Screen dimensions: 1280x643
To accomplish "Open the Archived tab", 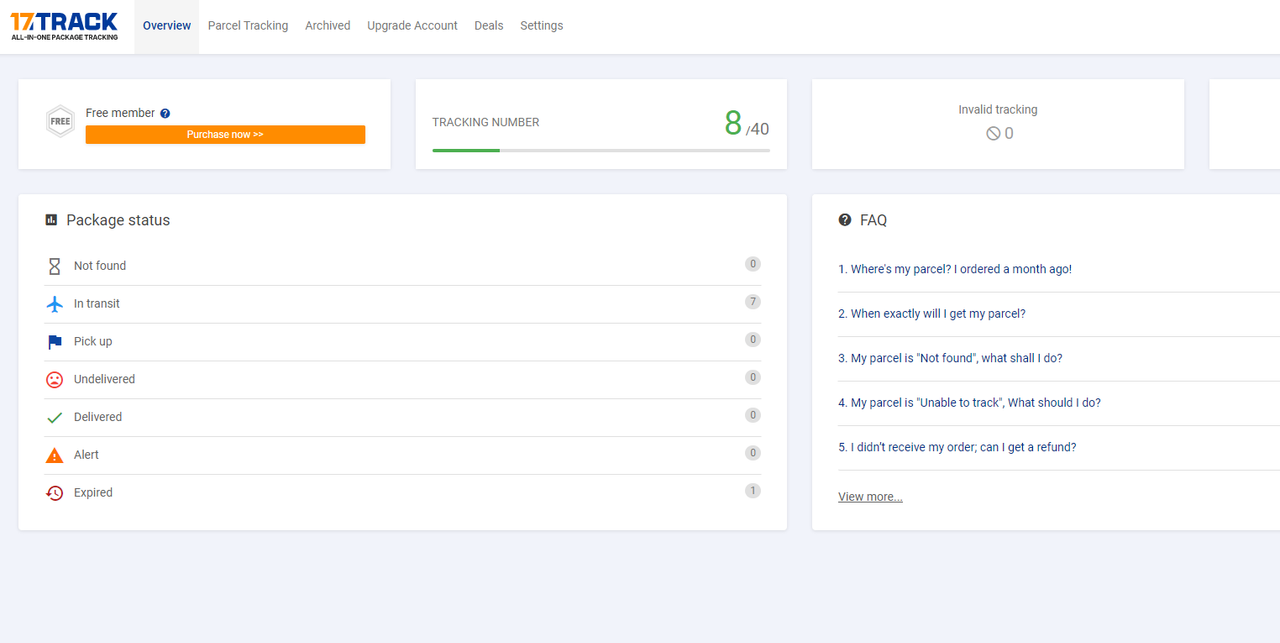I will [328, 26].
